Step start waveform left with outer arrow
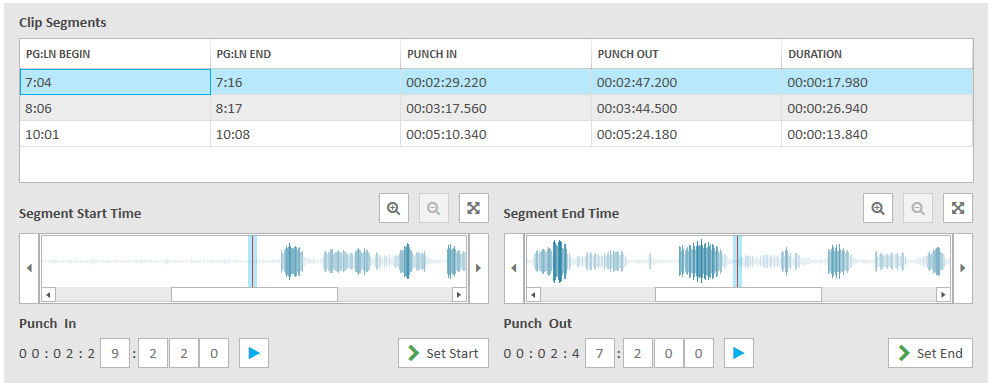 (29, 268)
